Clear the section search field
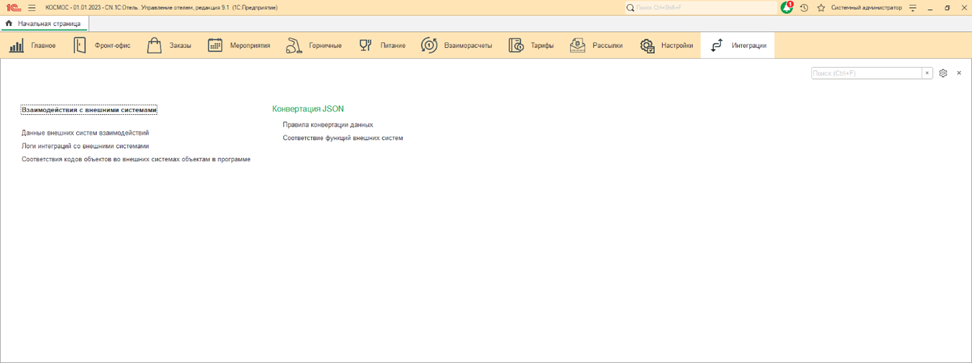This screenshot has width=972, height=363. 927,73
